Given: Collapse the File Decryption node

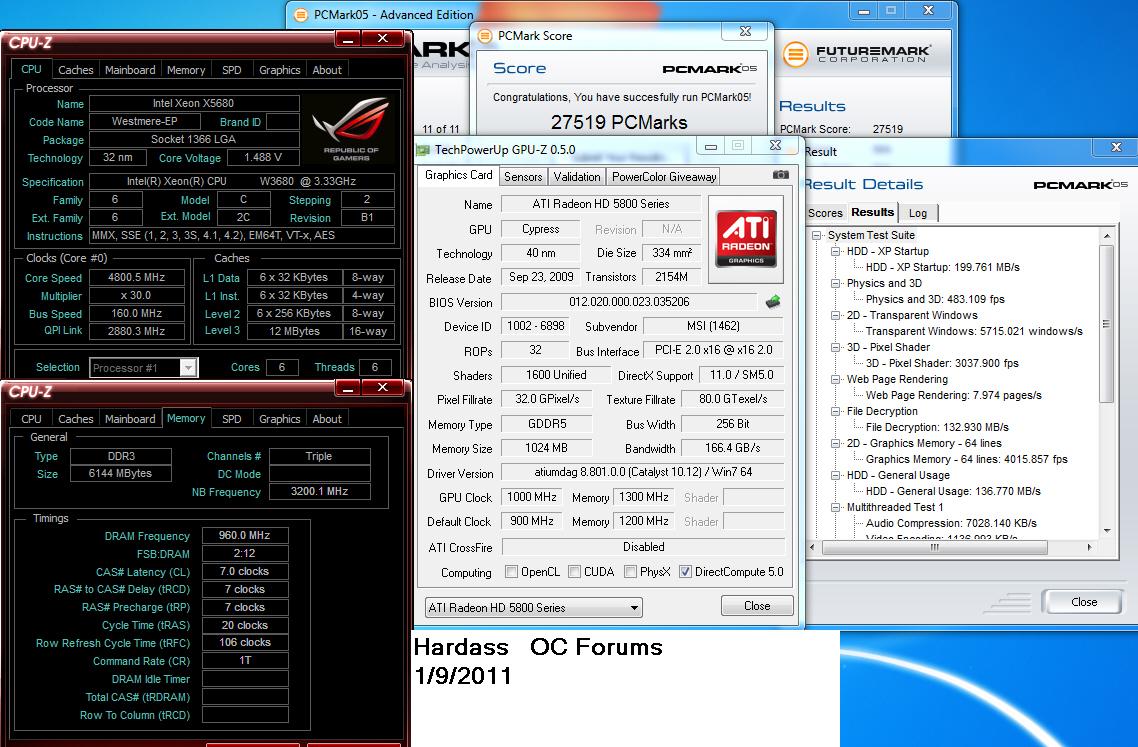Looking at the screenshot, I should pyautogui.click(x=835, y=411).
